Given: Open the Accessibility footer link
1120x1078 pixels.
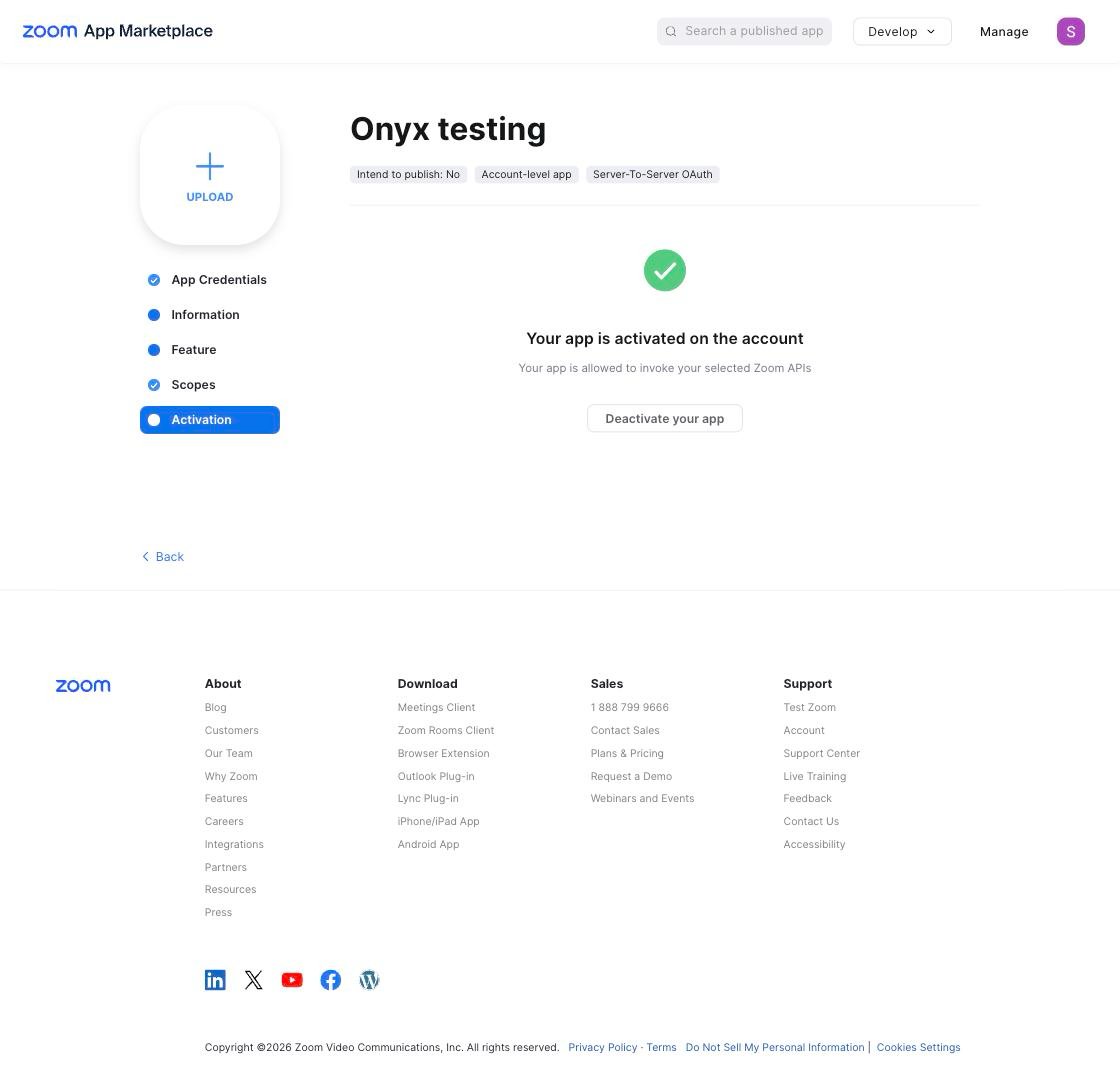Looking at the screenshot, I should [x=814, y=844].
